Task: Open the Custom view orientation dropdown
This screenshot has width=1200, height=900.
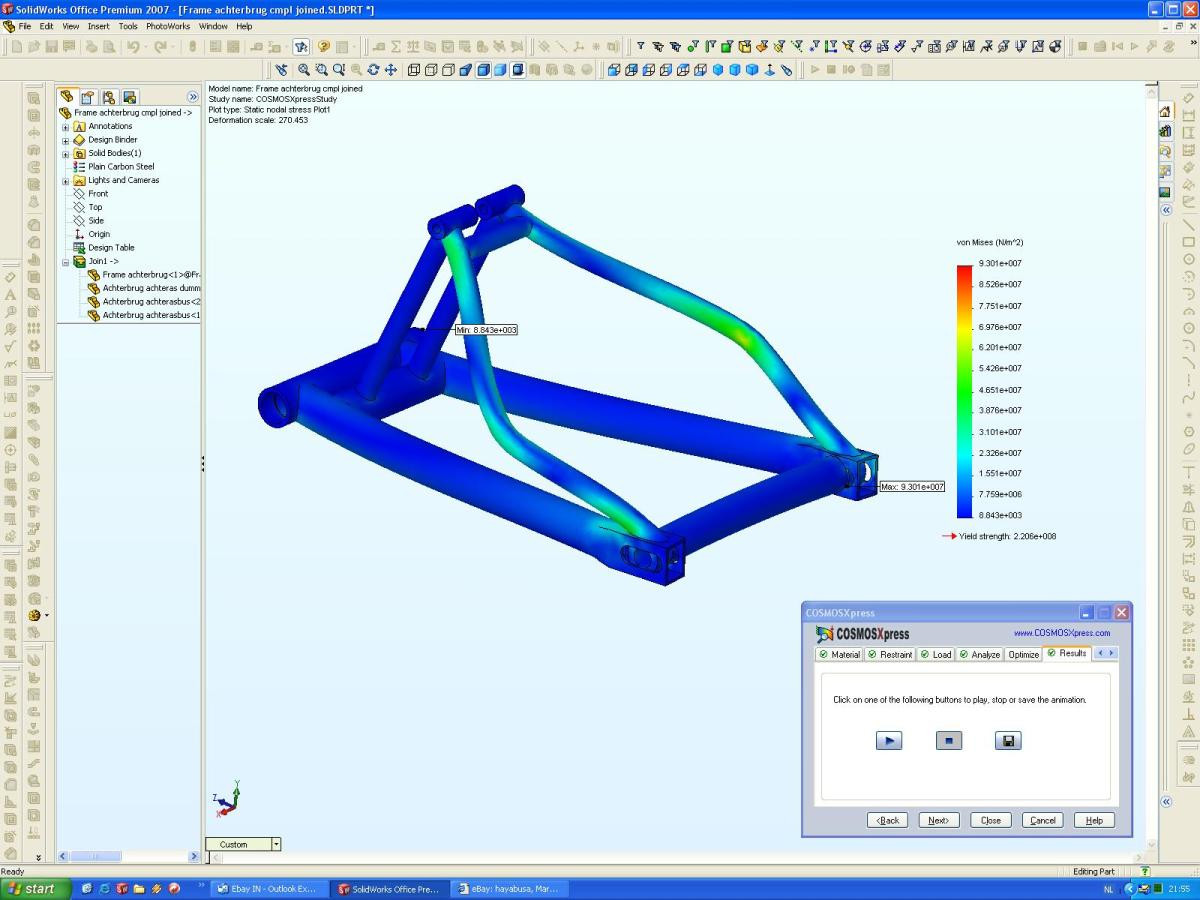Action: point(276,844)
